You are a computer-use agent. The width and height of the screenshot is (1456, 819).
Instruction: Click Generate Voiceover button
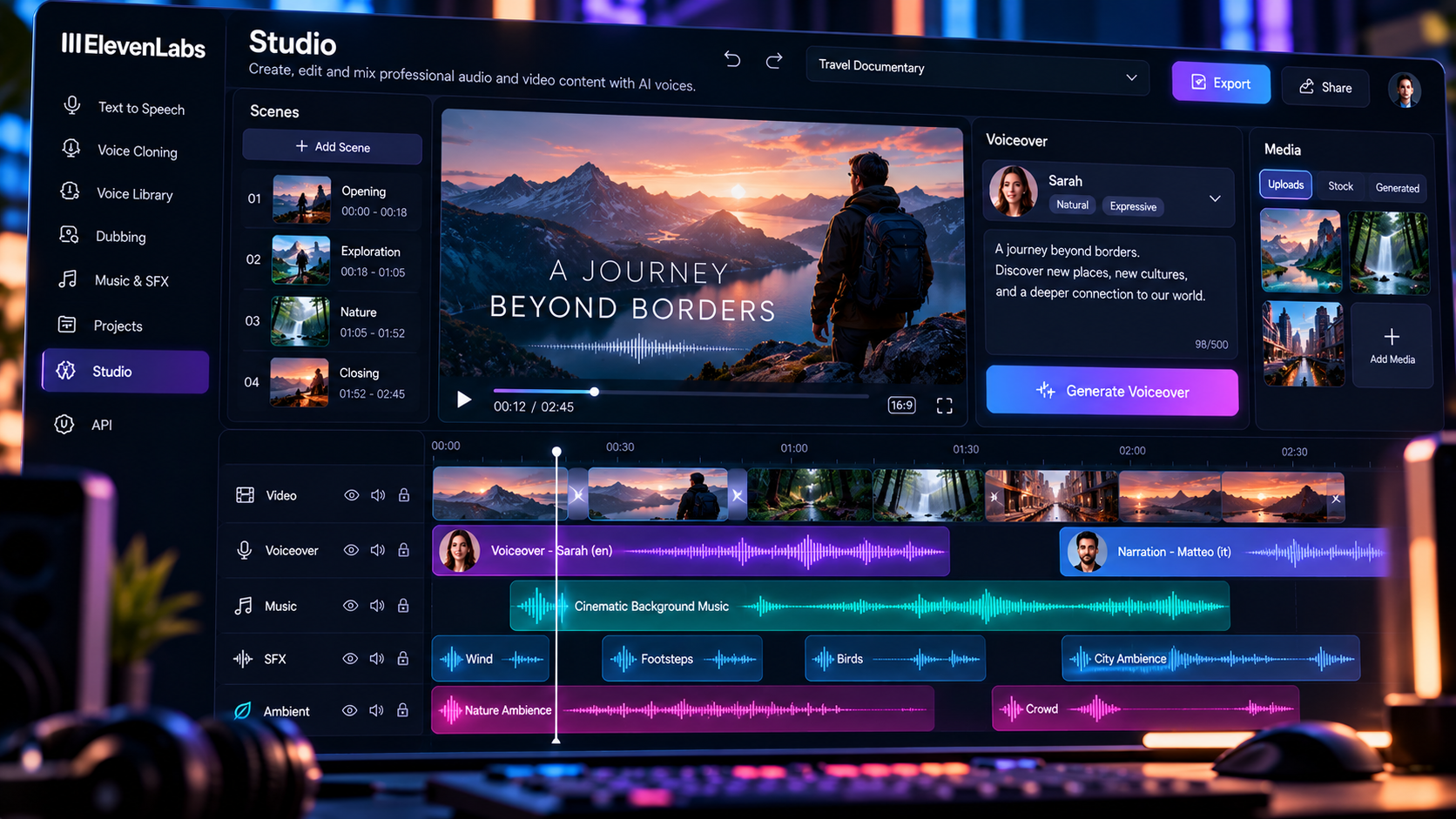coord(1112,392)
